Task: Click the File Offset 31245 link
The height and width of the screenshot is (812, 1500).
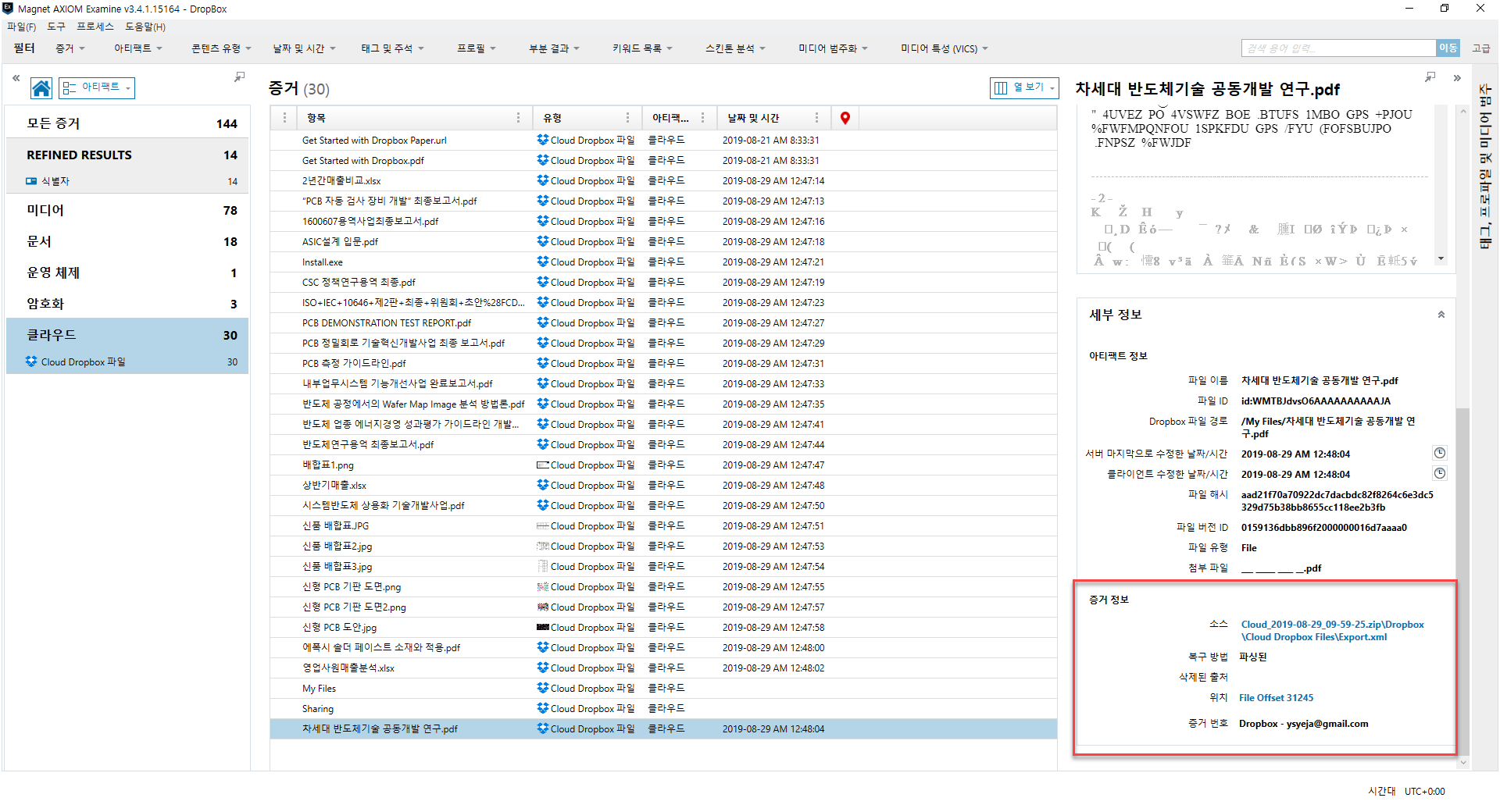Action: click(x=1276, y=698)
